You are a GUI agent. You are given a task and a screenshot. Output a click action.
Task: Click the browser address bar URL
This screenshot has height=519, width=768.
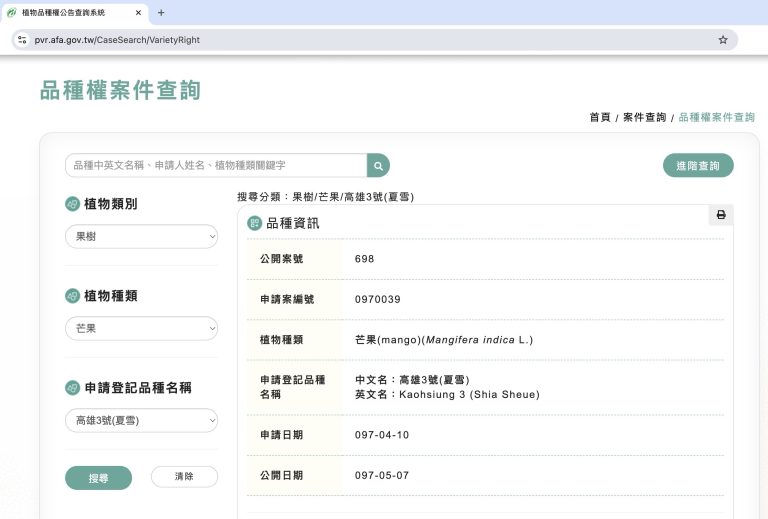tap(117, 40)
